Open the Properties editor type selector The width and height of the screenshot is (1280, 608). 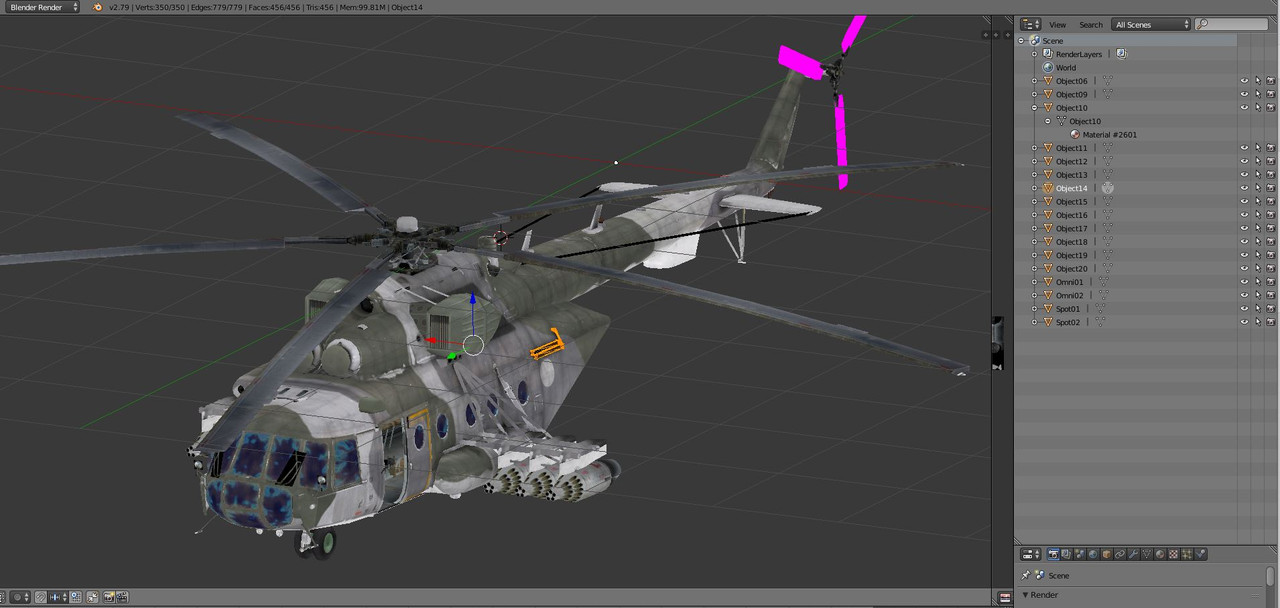pyautogui.click(x=1031, y=554)
